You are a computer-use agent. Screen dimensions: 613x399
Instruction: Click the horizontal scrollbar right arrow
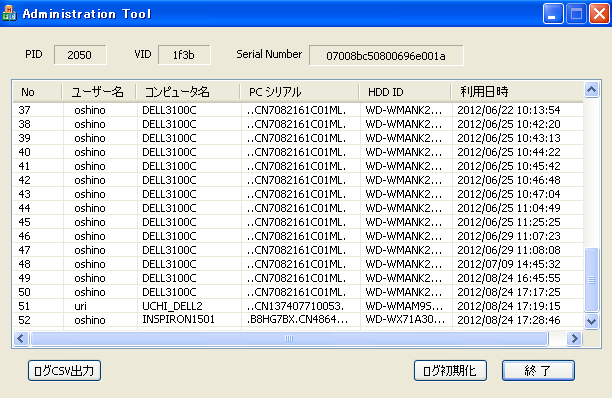click(574, 338)
